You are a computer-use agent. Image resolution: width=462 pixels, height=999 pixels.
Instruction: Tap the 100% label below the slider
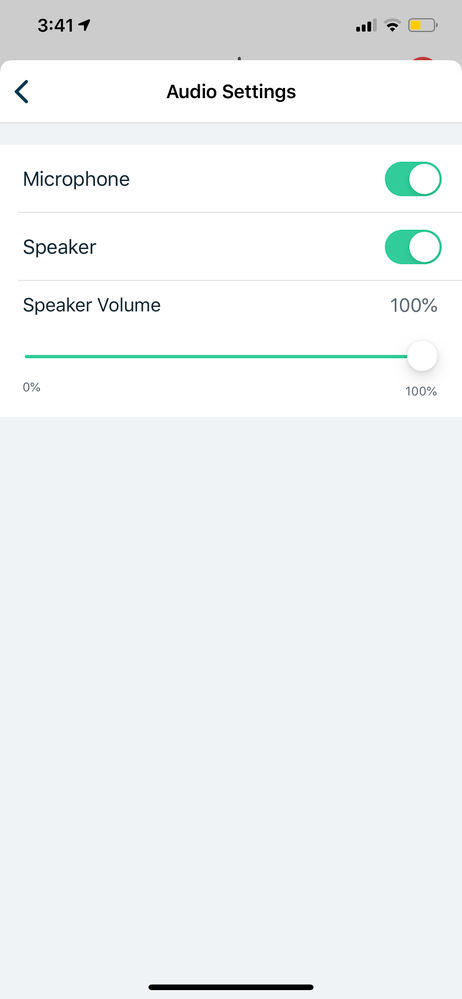point(421,391)
